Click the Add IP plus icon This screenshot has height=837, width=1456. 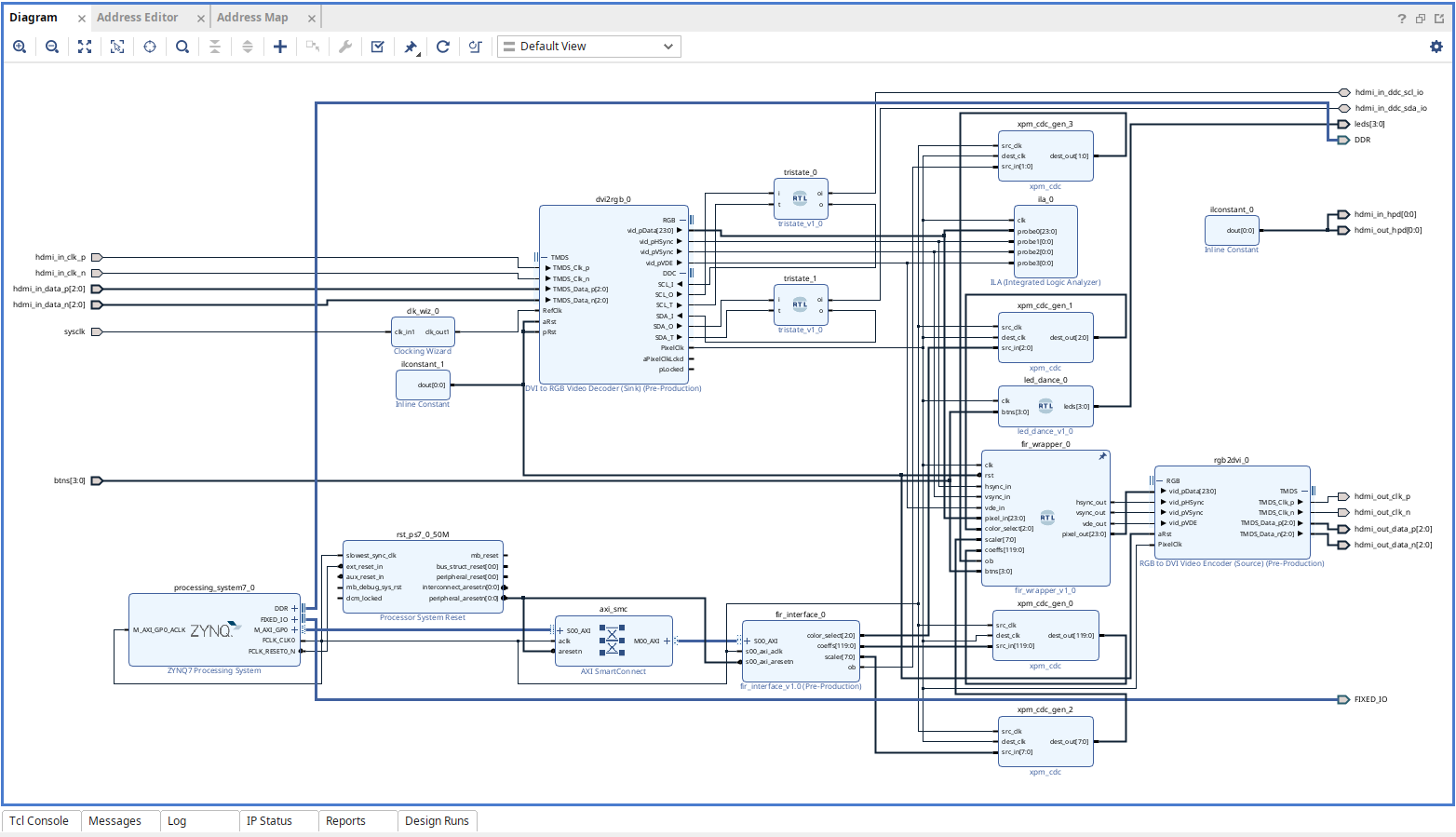tap(280, 47)
